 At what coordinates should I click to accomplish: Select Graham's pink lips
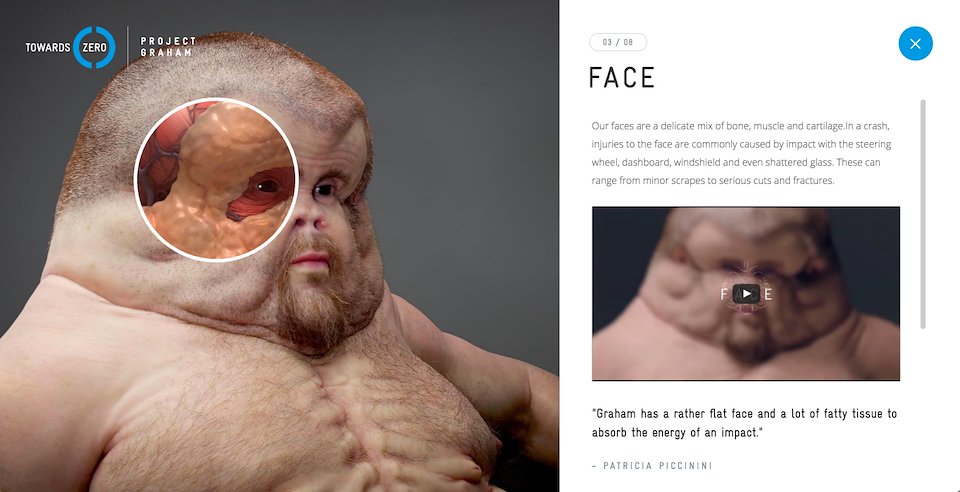coord(311,260)
